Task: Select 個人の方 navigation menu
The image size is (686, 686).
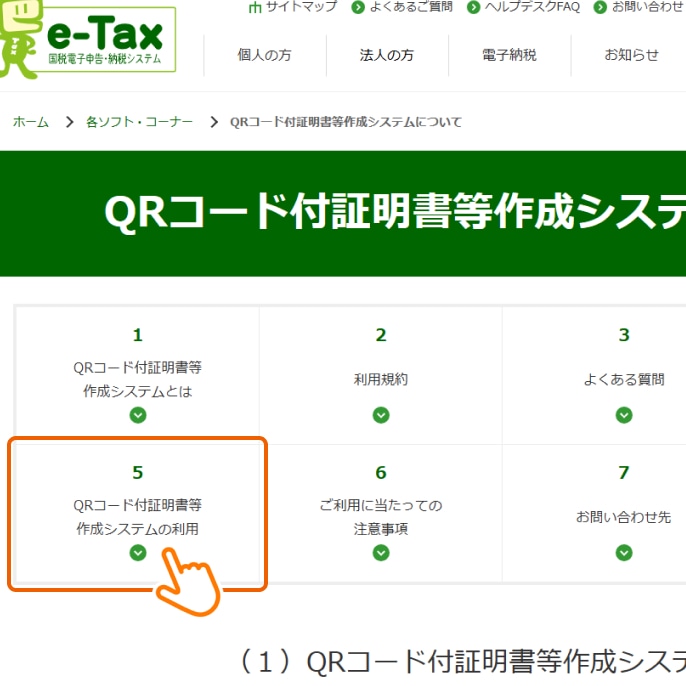Action: 265,55
